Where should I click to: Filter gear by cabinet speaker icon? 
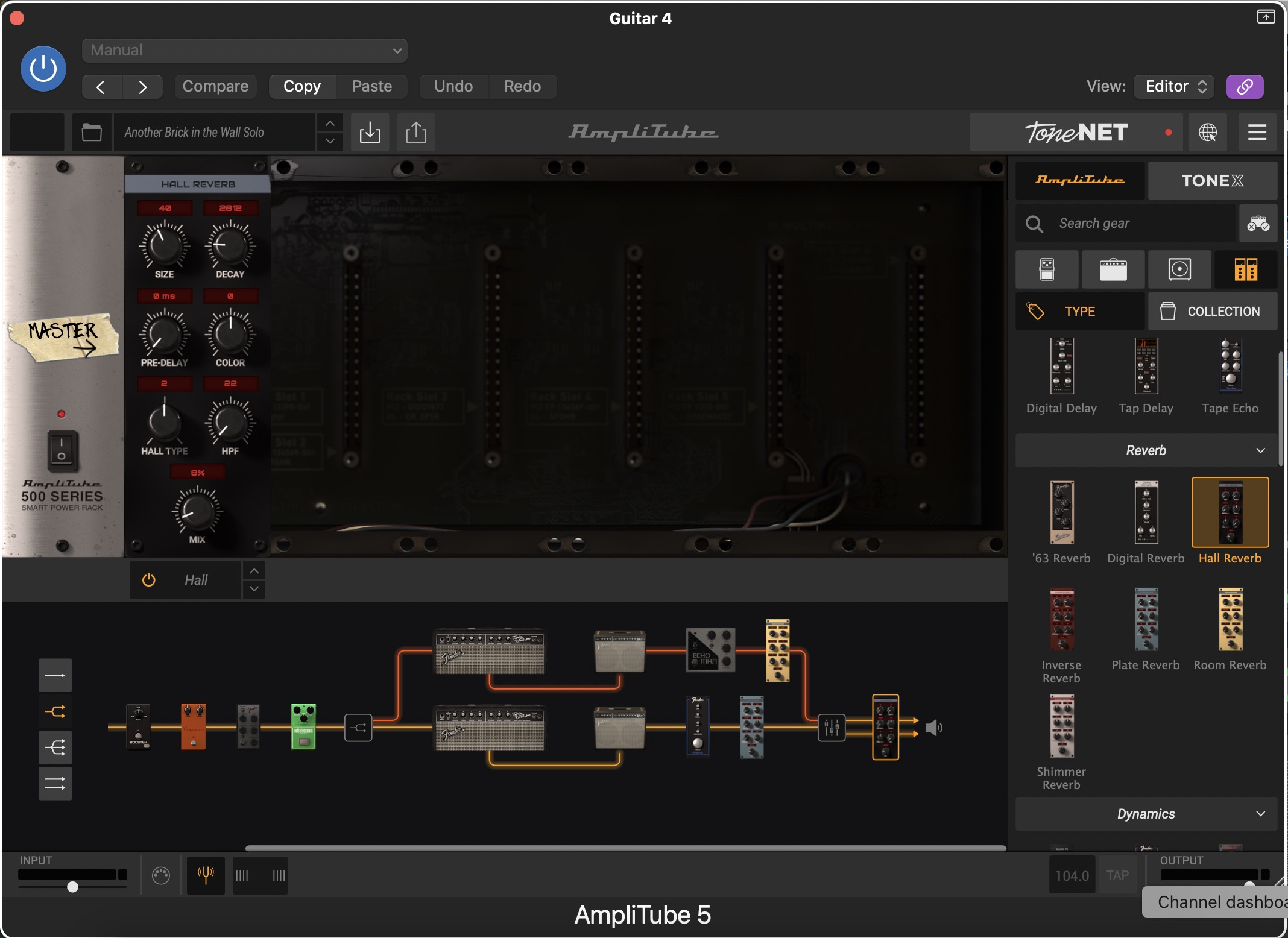tap(1179, 269)
